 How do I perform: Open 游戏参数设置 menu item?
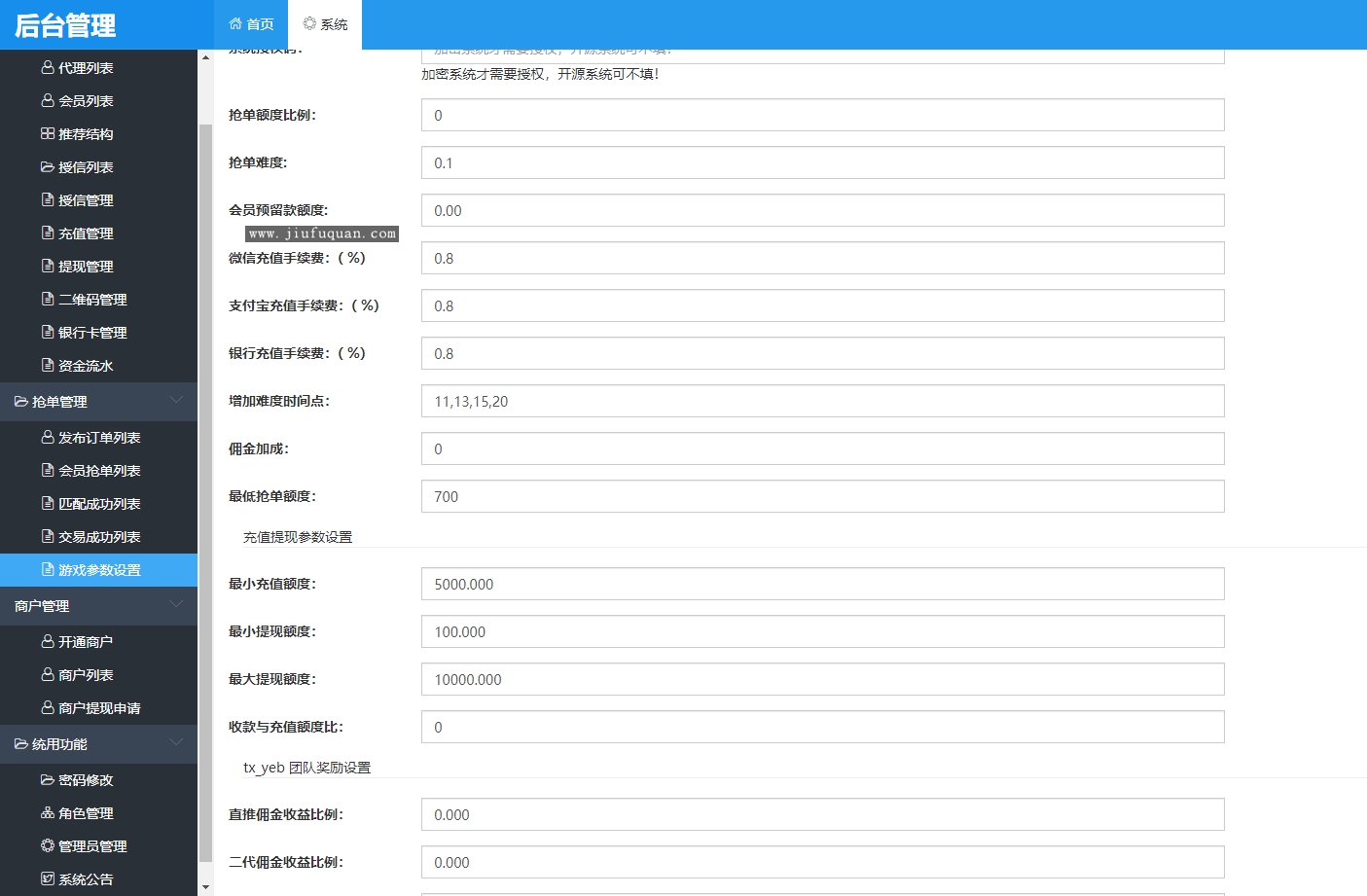(98, 570)
